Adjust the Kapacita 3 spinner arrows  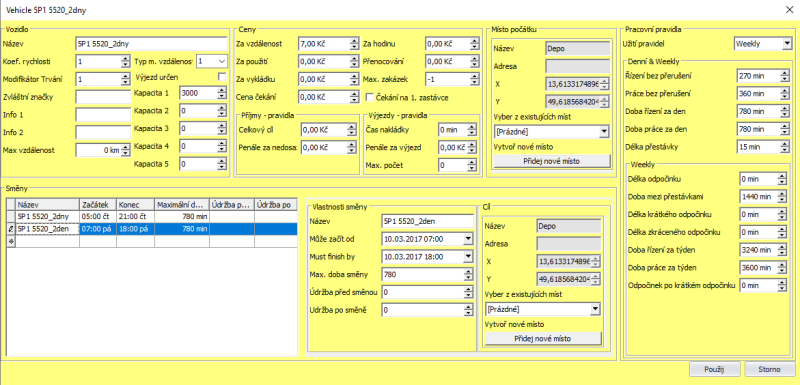[x=221, y=129]
